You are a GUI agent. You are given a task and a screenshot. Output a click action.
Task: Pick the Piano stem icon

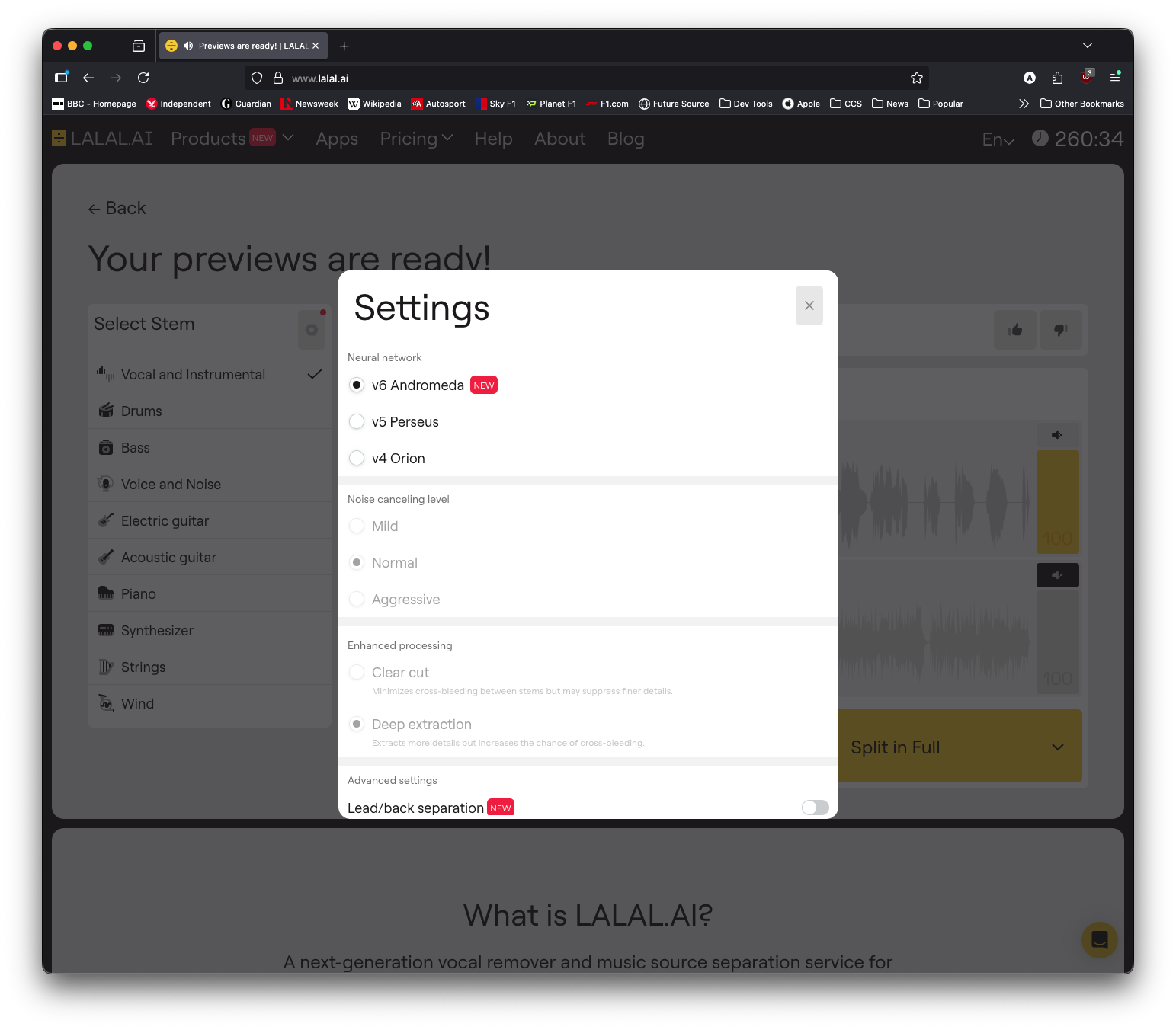click(x=106, y=593)
